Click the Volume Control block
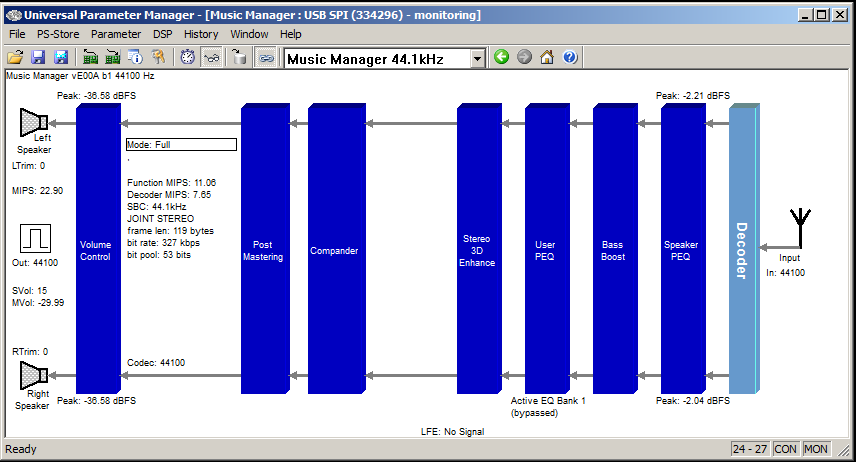Viewport: 856px width, 462px height. pos(96,250)
